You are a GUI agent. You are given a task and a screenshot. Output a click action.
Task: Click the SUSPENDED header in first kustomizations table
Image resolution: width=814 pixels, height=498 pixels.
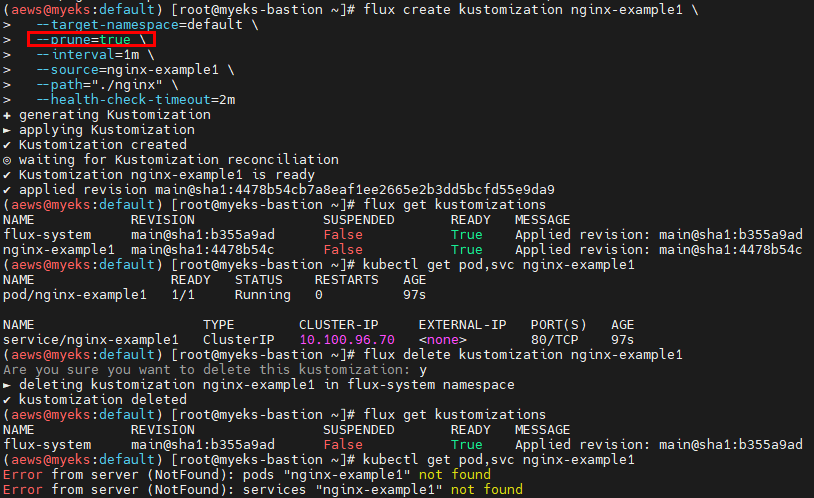tap(359, 220)
